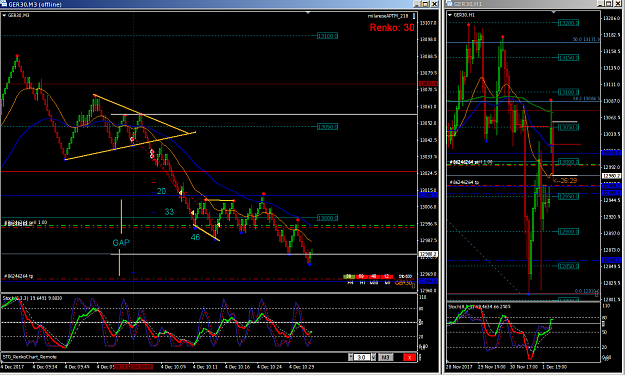The image size is (625, 375).
Task: Click the 4 Dec 10:29 time label on the M3 axis
Action: [x=301, y=367]
